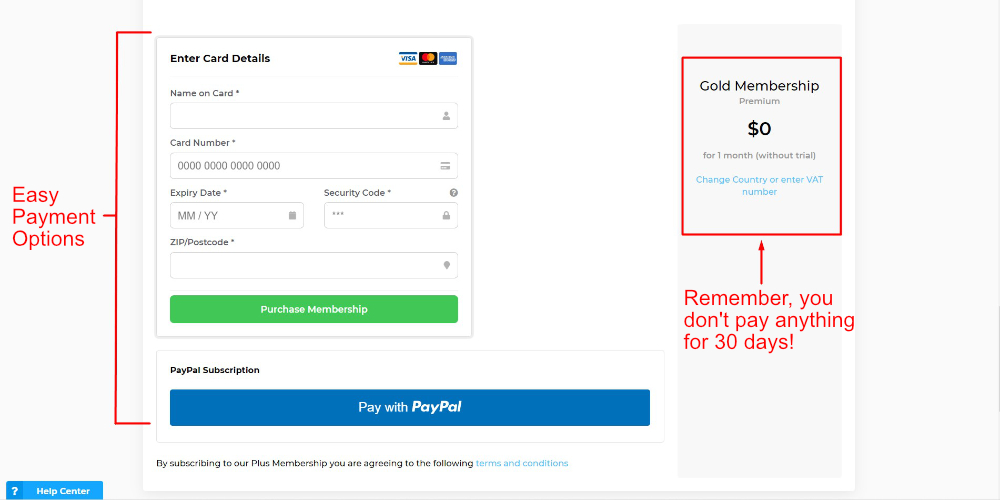The height and width of the screenshot is (500, 1000).
Task: Focus the Card Number field
Action: (314, 166)
